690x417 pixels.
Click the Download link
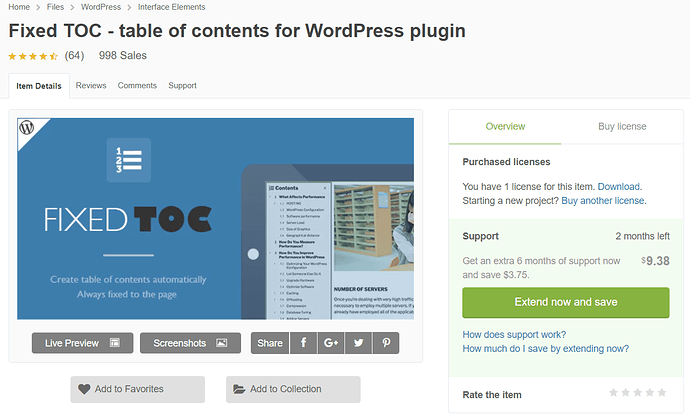click(619, 187)
